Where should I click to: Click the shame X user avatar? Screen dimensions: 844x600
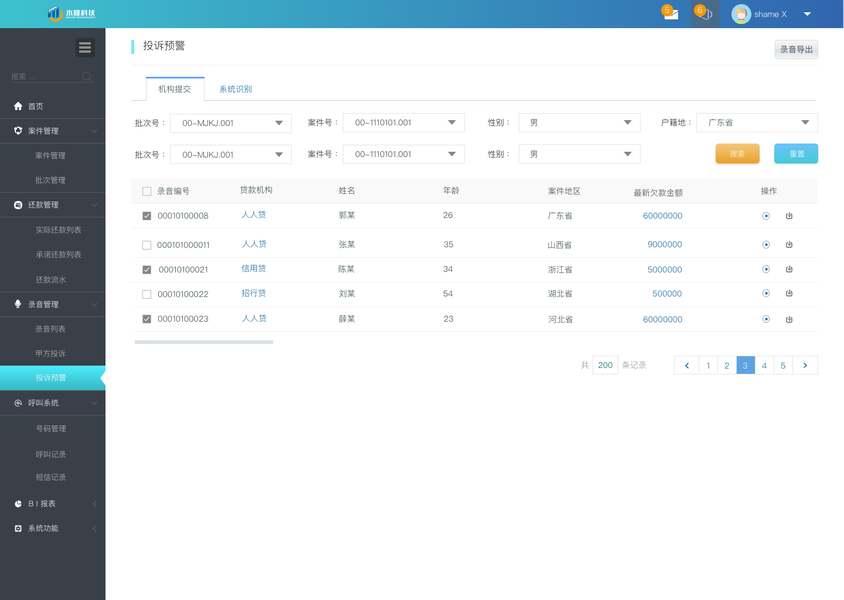[741, 14]
